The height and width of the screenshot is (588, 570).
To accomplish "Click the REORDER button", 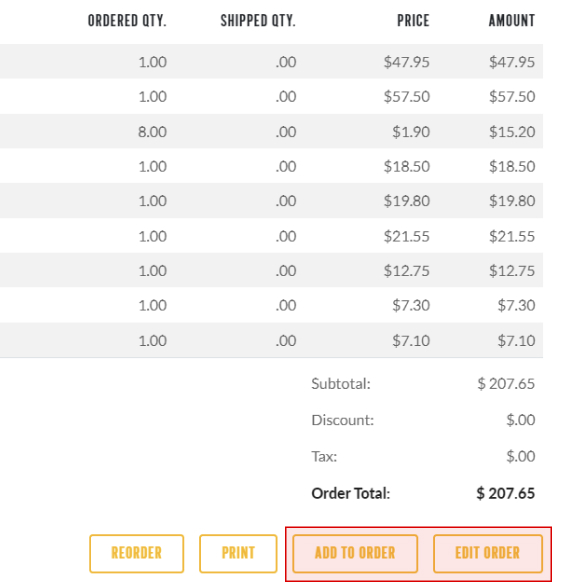I will pyautogui.click(x=136, y=554).
